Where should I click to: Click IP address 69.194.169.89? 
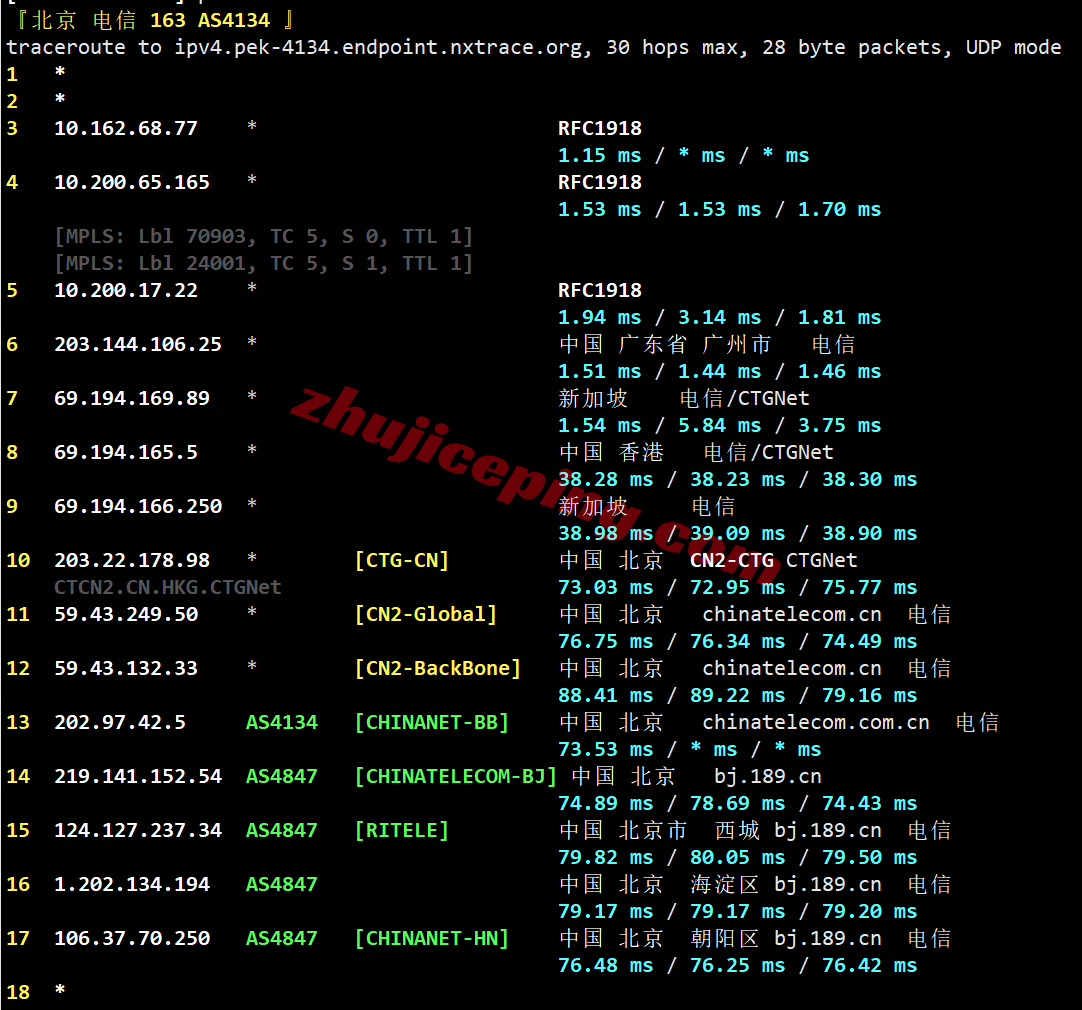[132, 398]
